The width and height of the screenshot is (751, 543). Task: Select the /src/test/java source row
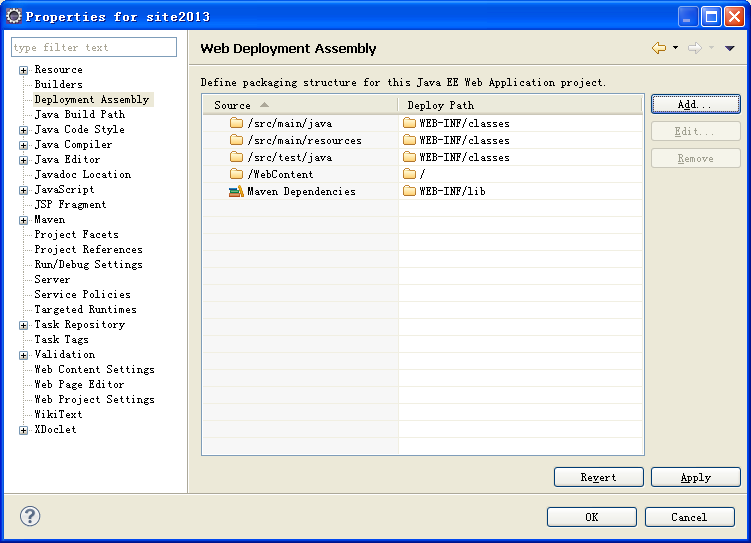pos(300,157)
